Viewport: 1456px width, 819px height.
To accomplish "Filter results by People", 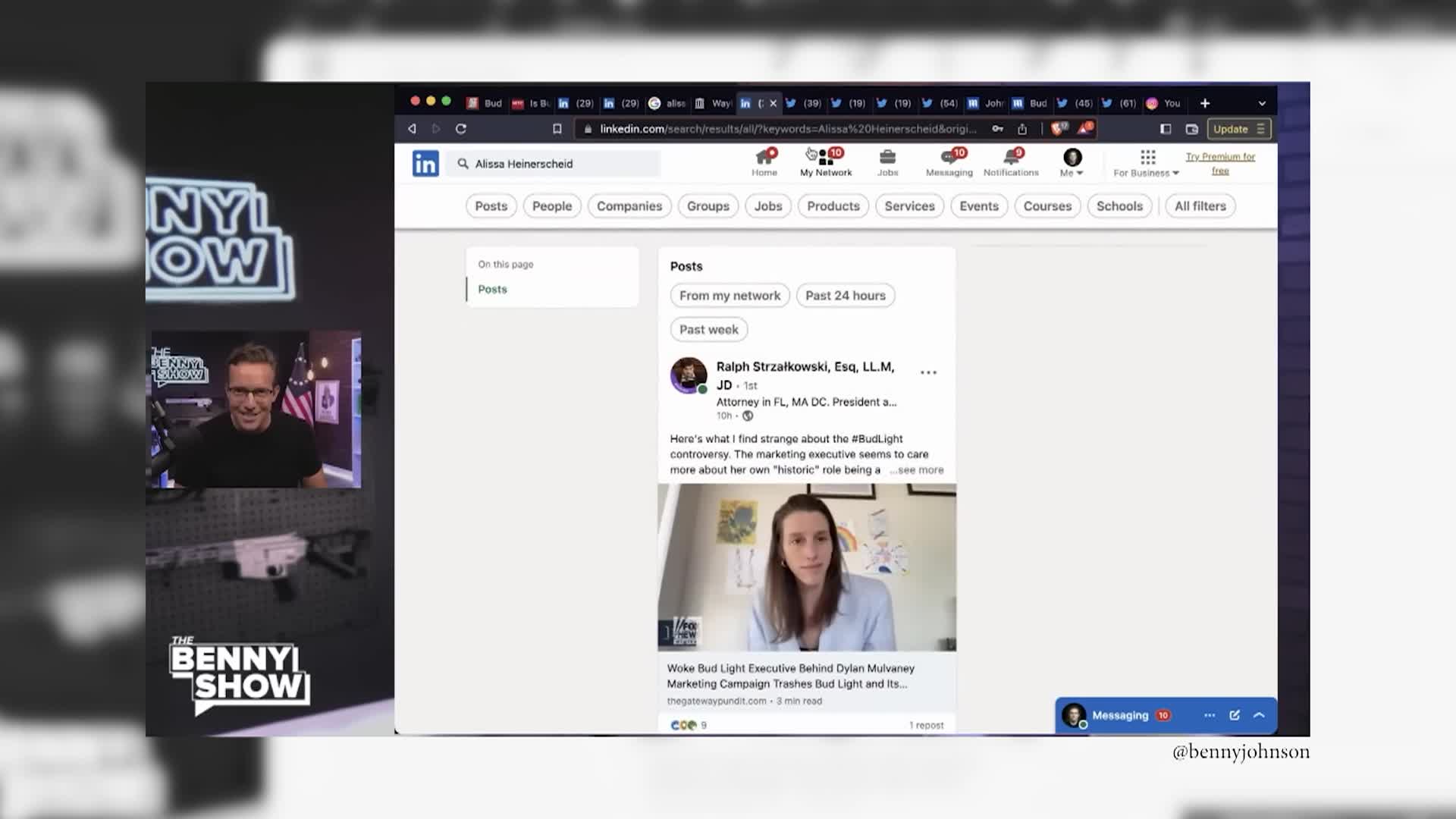I will 552,206.
